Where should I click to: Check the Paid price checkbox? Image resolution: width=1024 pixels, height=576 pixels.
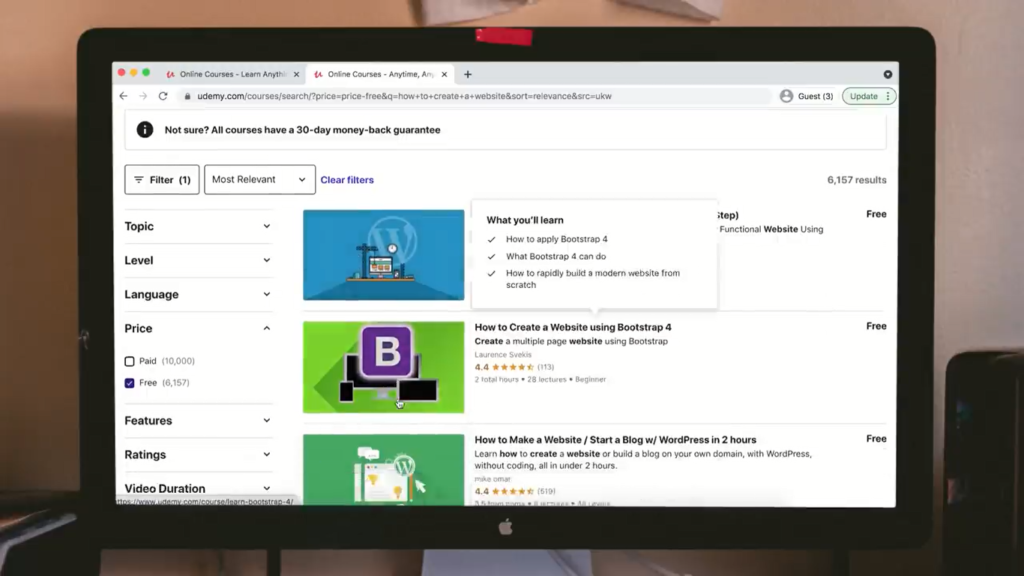(x=129, y=361)
